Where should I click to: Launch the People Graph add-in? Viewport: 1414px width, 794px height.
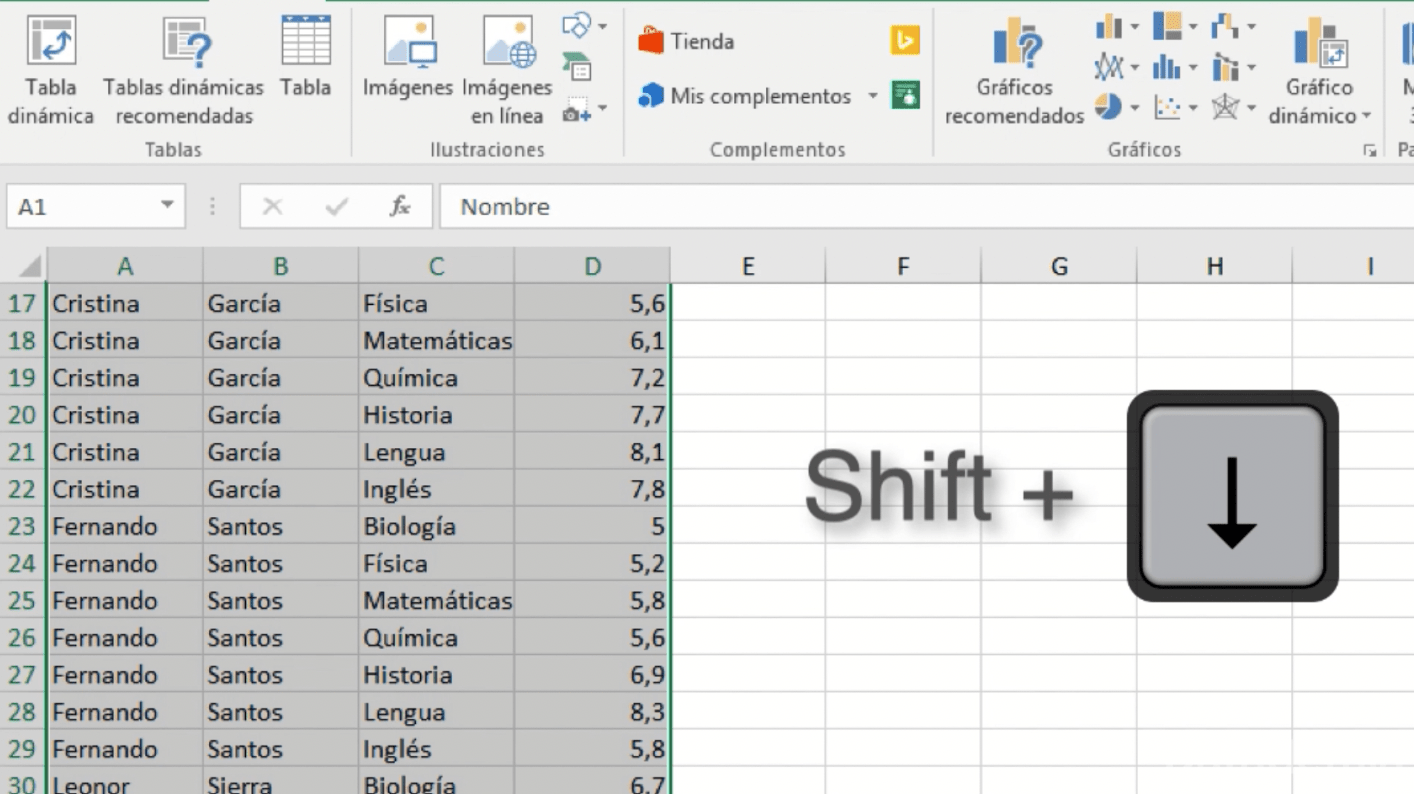[903, 96]
